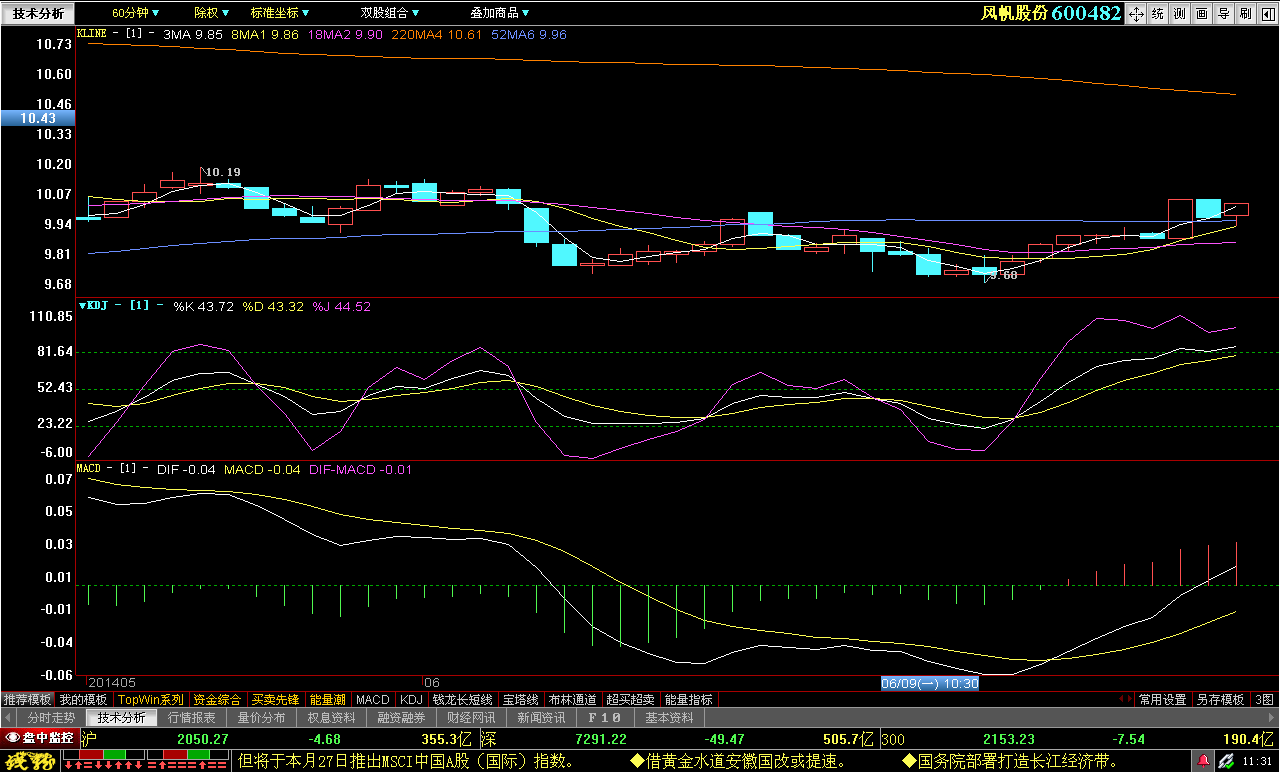The width and height of the screenshot is (1280, 772).
Task: Select the 资金综合 tab
Action: click(218, 700)
